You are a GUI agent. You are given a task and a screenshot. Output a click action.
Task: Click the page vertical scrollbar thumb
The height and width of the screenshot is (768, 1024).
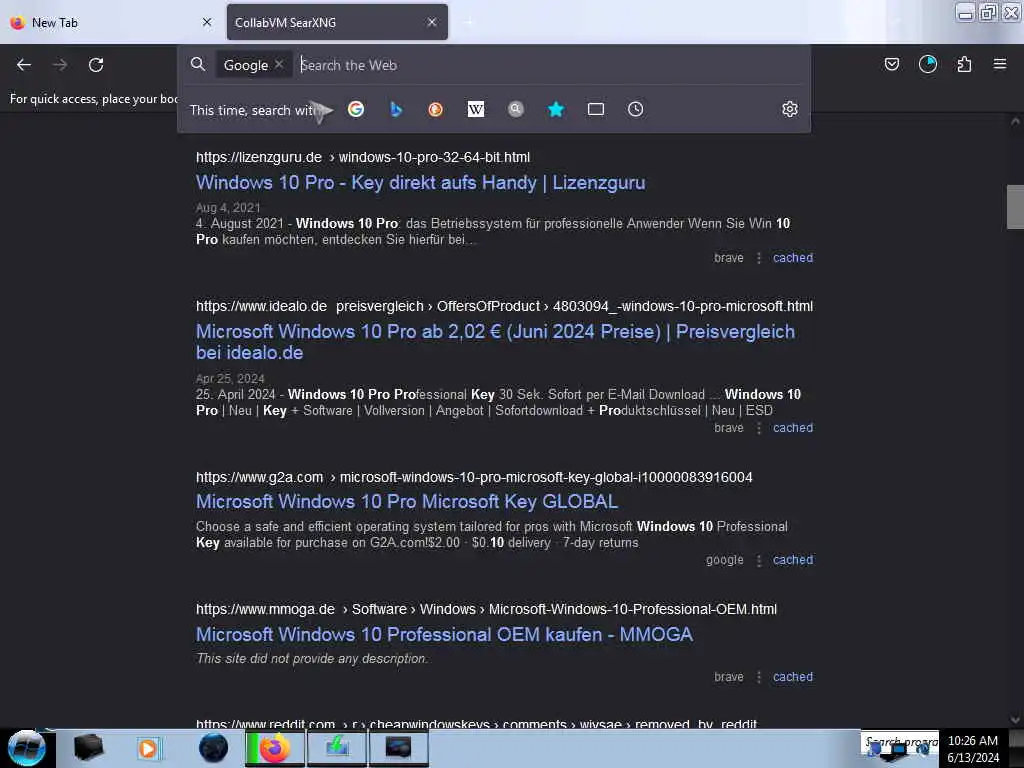coord(1015,207)
